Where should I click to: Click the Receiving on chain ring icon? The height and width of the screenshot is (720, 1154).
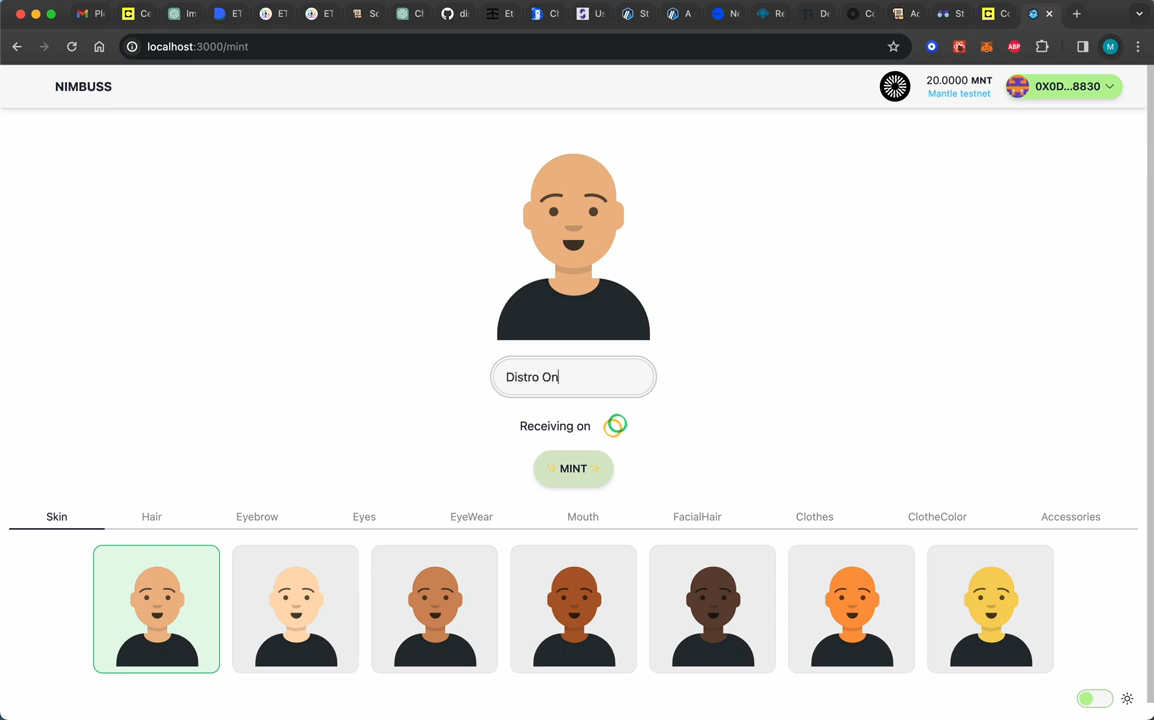tap(615, 426)
